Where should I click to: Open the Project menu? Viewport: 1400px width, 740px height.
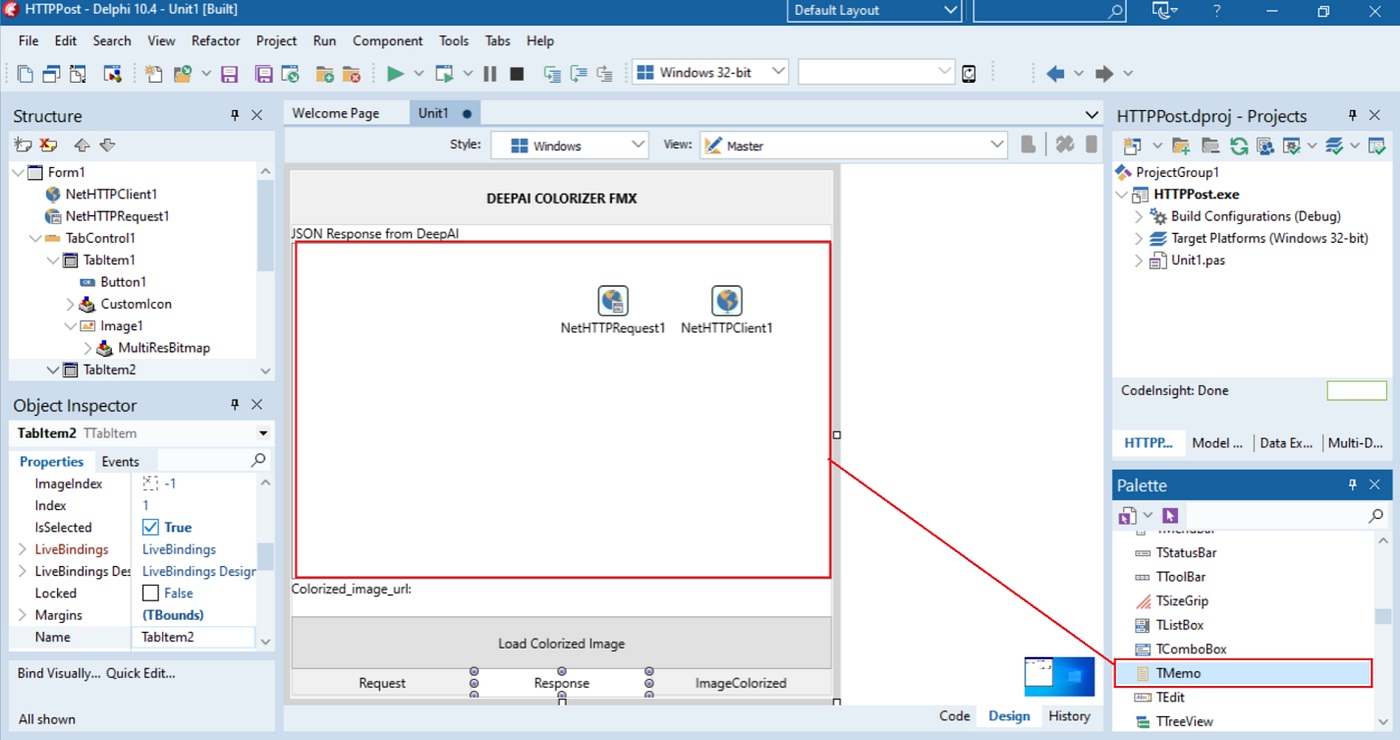tap(276, 41)
